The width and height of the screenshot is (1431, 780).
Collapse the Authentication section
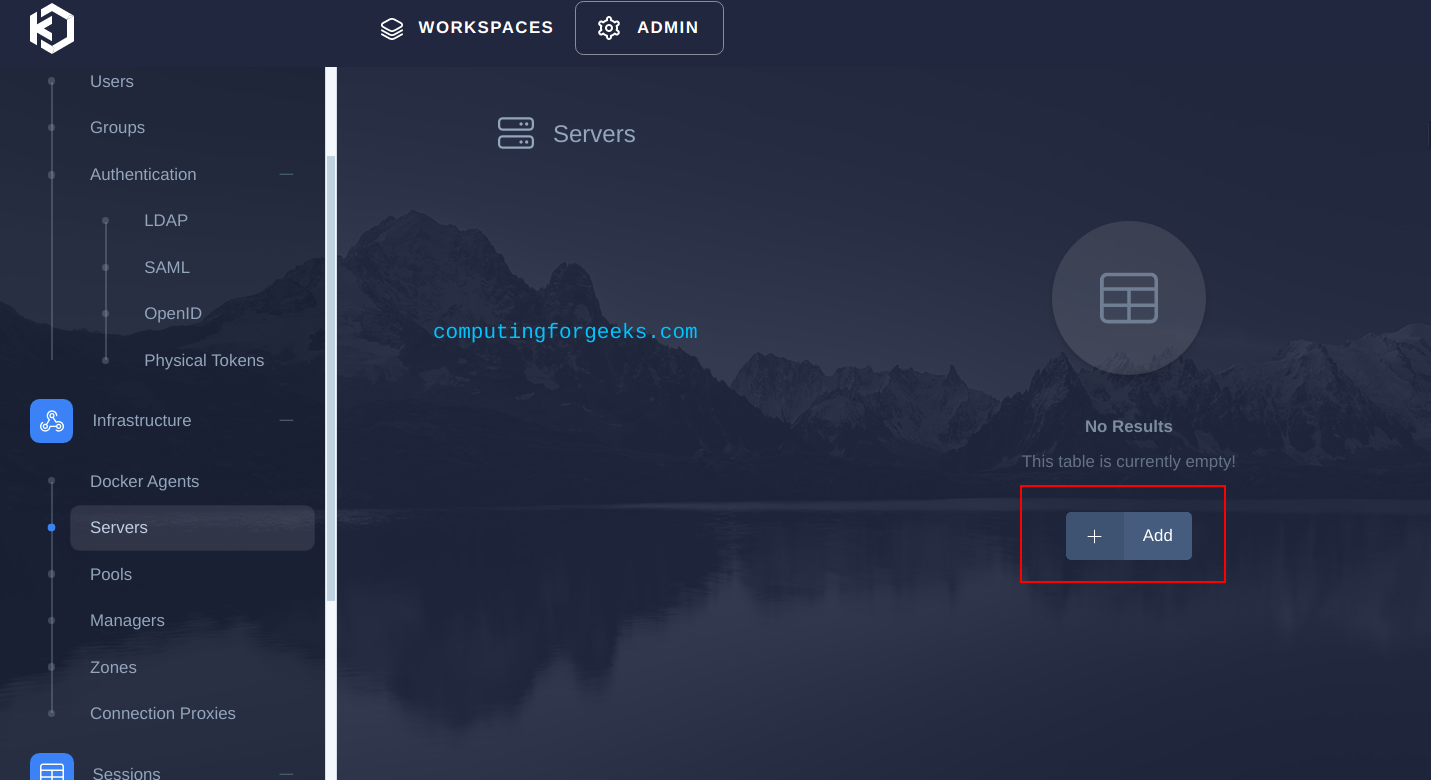pyautogui.click(x=287, y=174)
